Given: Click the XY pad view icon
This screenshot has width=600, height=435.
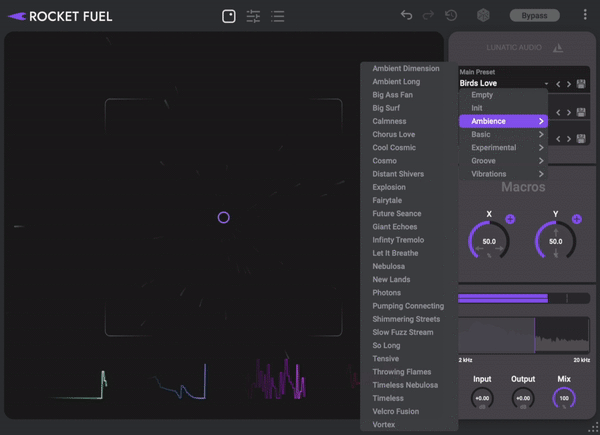Looking at the screenshot, I should [229, 16].
